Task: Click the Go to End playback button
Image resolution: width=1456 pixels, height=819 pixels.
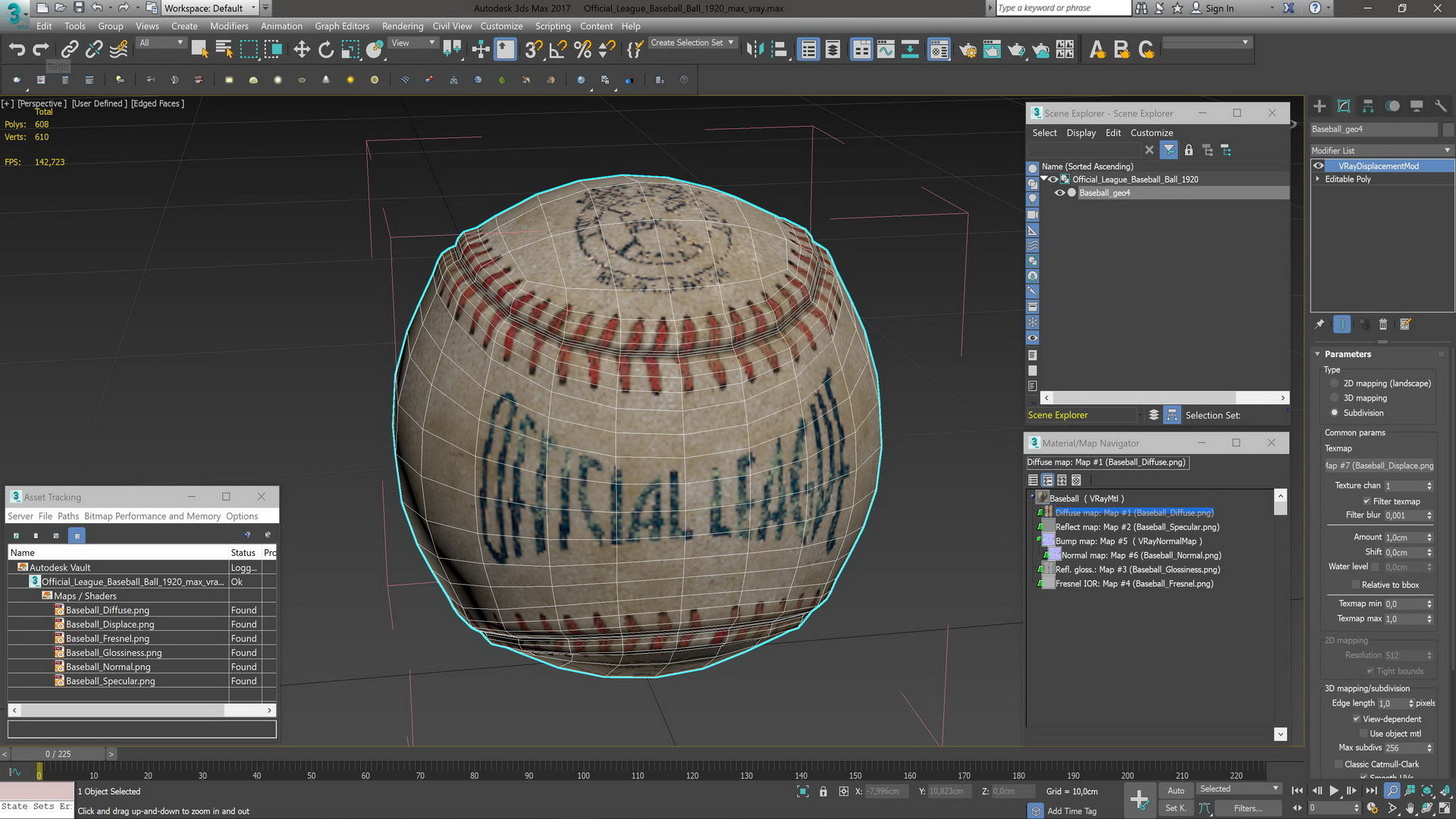Action: tap(1371, 790)
